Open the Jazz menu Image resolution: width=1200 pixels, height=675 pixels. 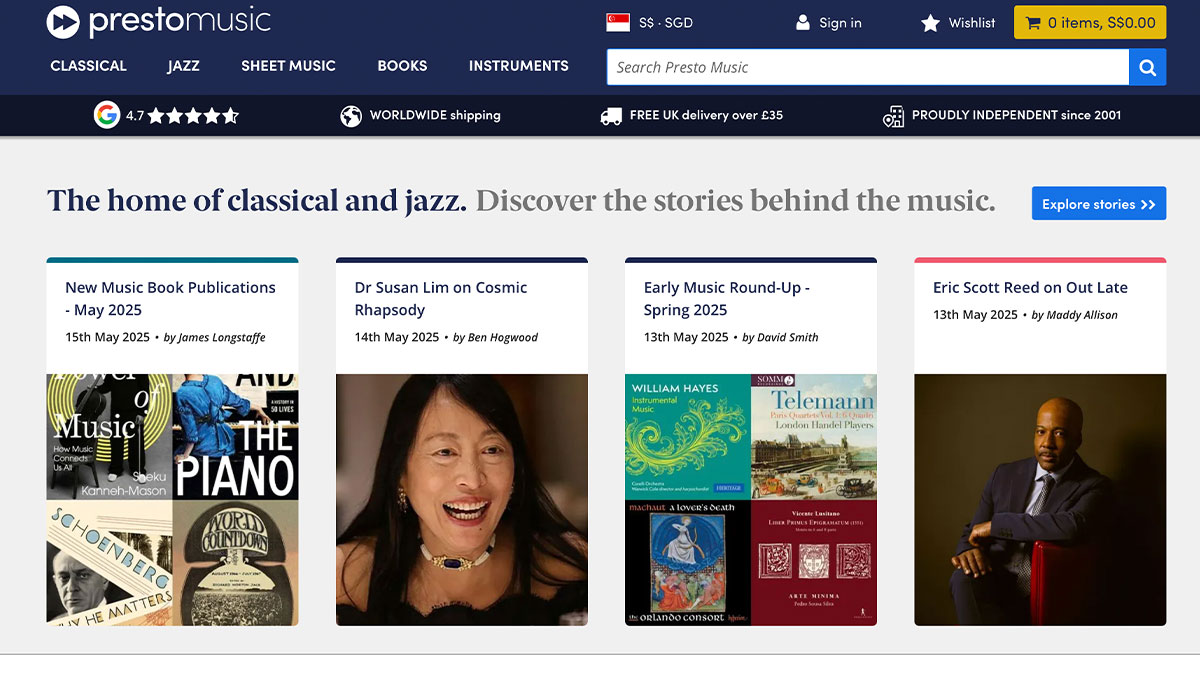point(184,66)
